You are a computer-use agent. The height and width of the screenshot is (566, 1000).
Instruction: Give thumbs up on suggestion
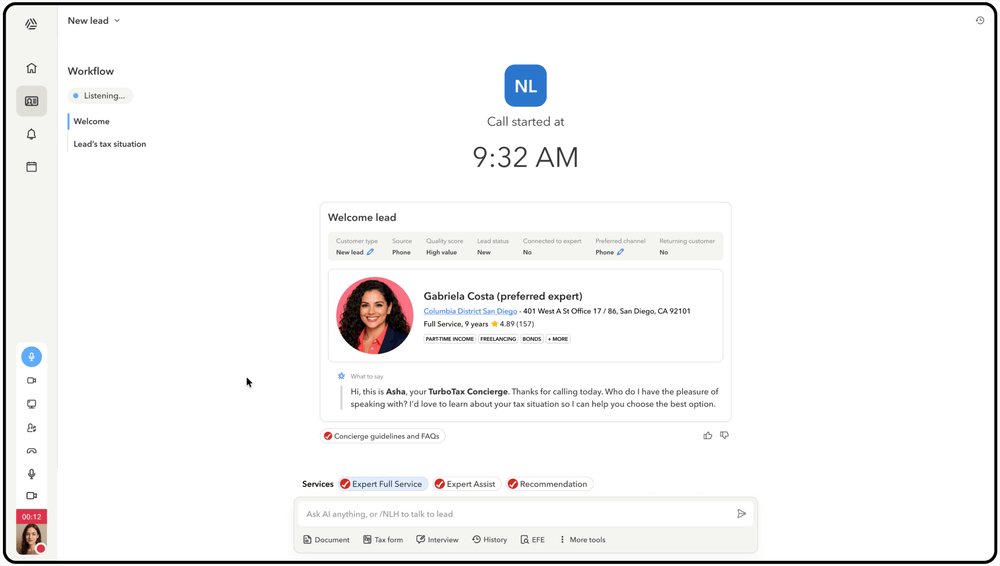[x=707, y=435]
